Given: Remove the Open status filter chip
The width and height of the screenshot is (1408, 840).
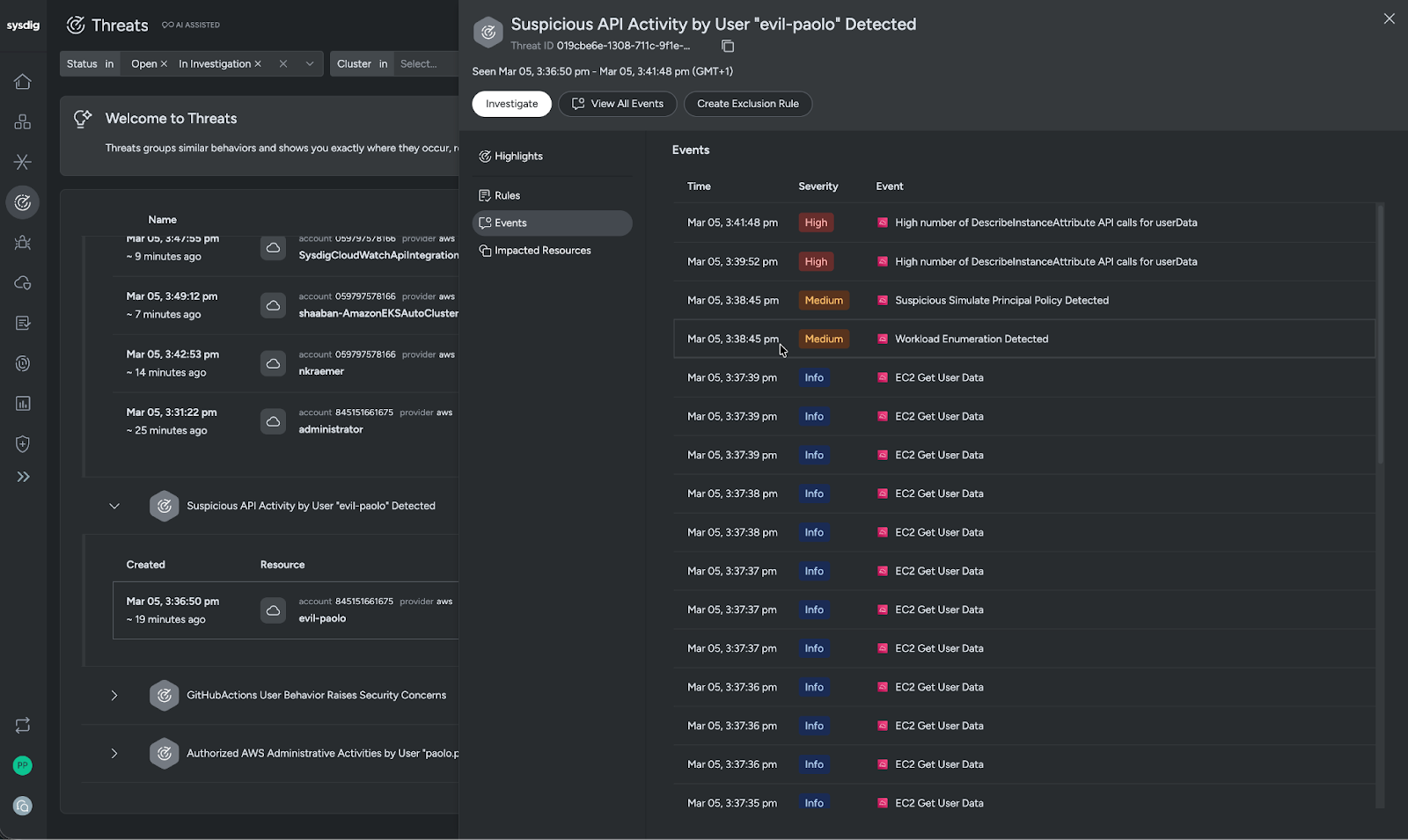Looking at the screenshot, I should click(x=164, y=64).
